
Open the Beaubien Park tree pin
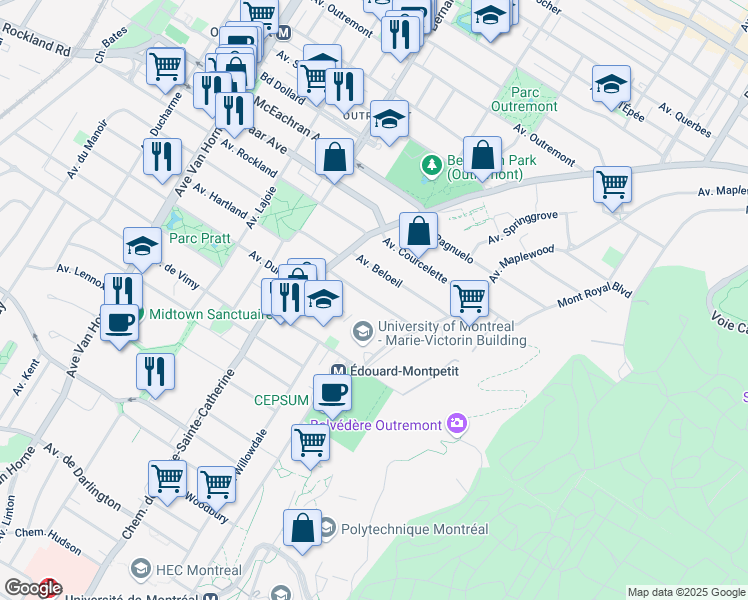pos(432,166)
